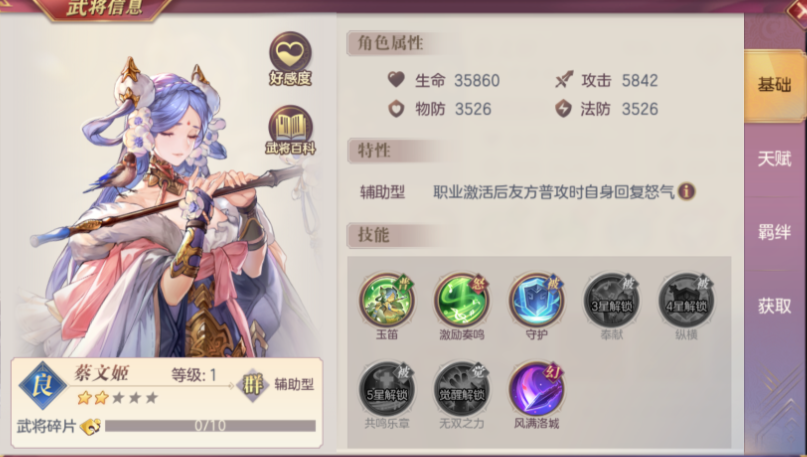Screen dimensions: 807x457
Task: Switch to the 天赋 tab
Action: [774, 159]
